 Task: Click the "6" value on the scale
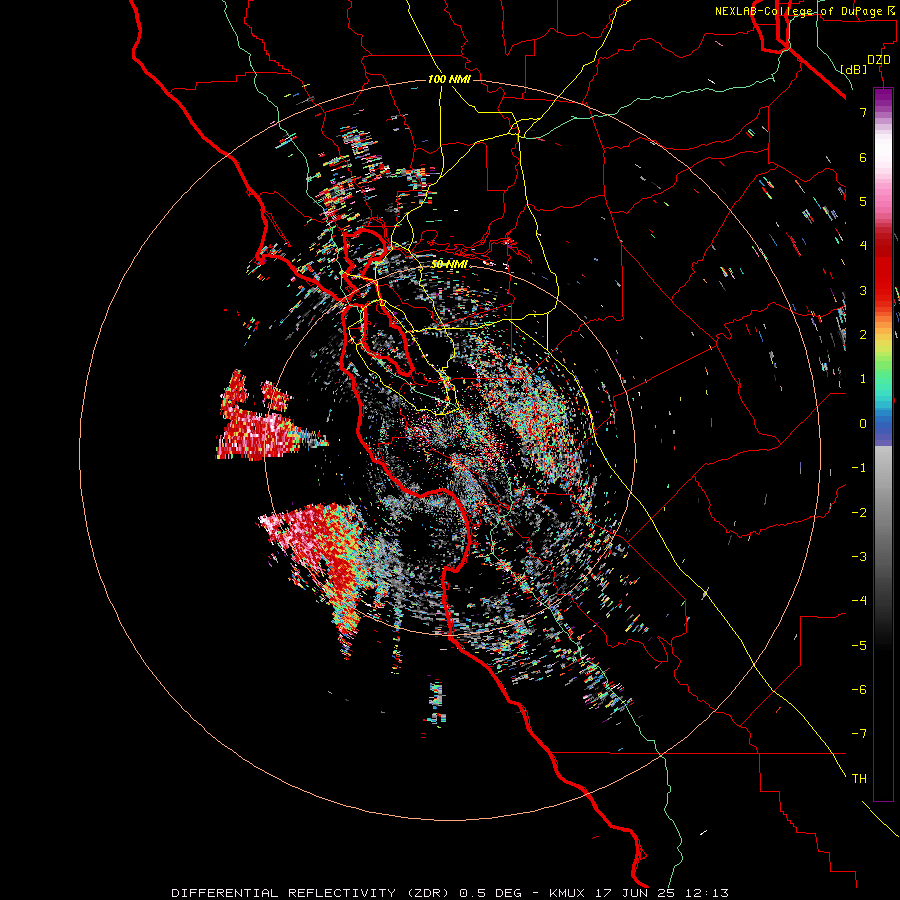coord(863,157)
